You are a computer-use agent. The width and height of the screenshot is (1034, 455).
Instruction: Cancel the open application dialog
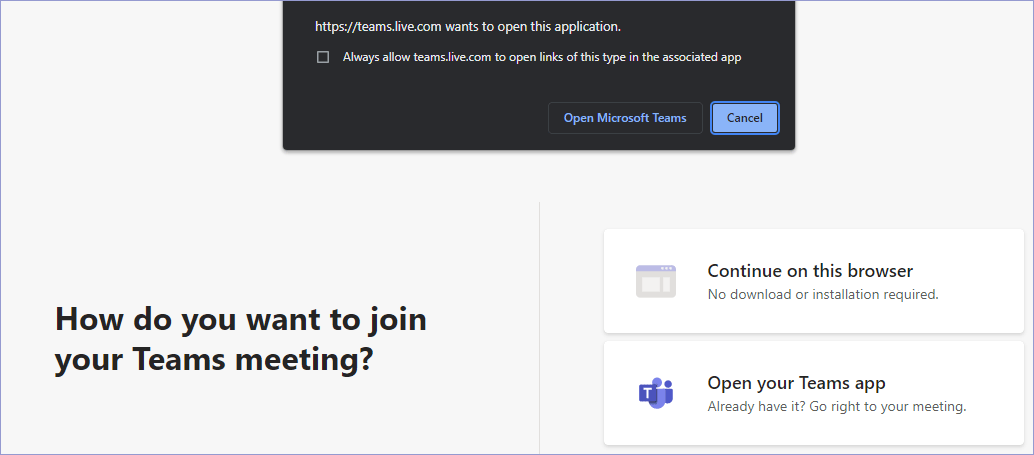click(745, 118)
